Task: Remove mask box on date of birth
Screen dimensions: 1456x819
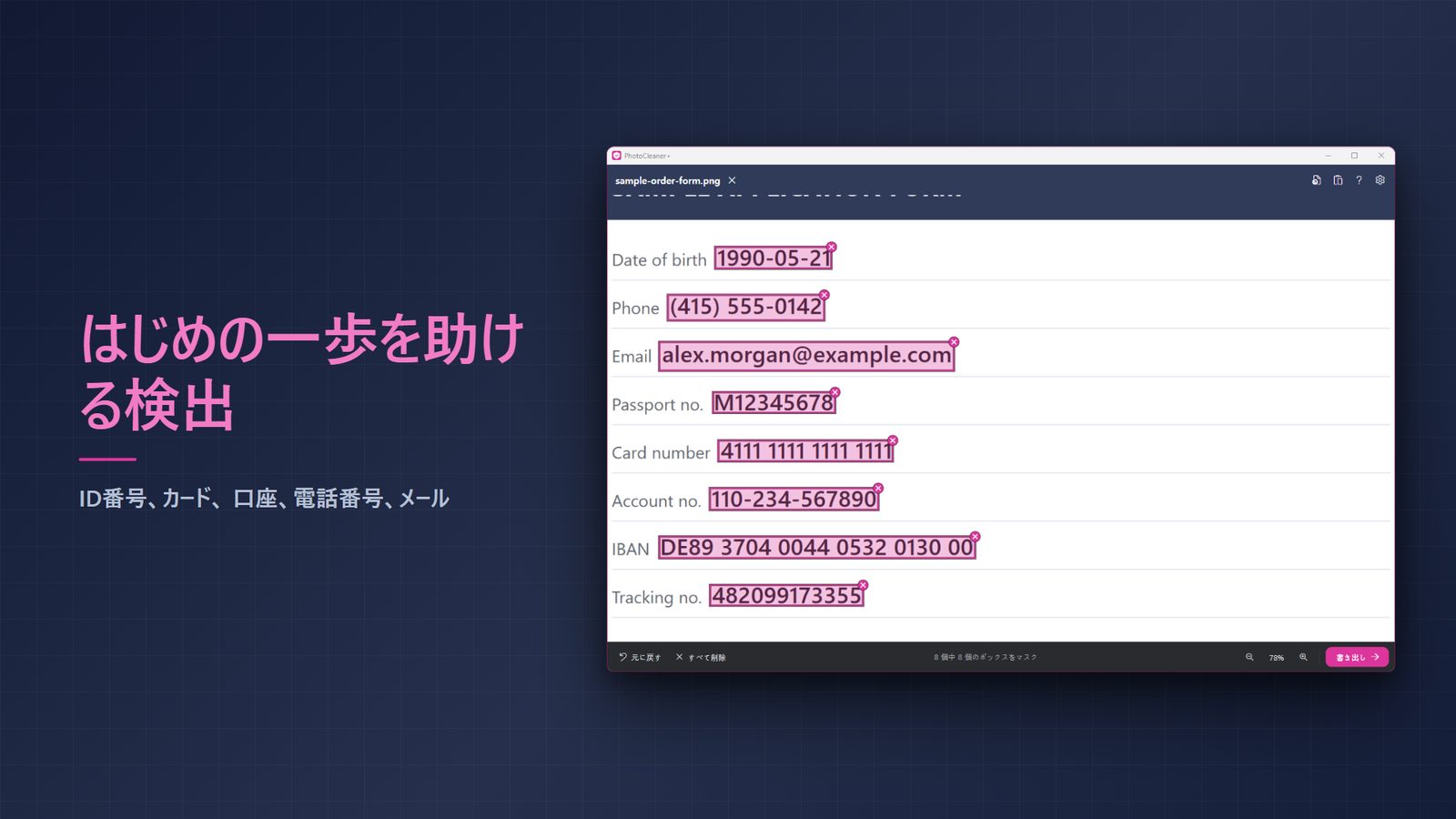Action: tap(831, 247)
